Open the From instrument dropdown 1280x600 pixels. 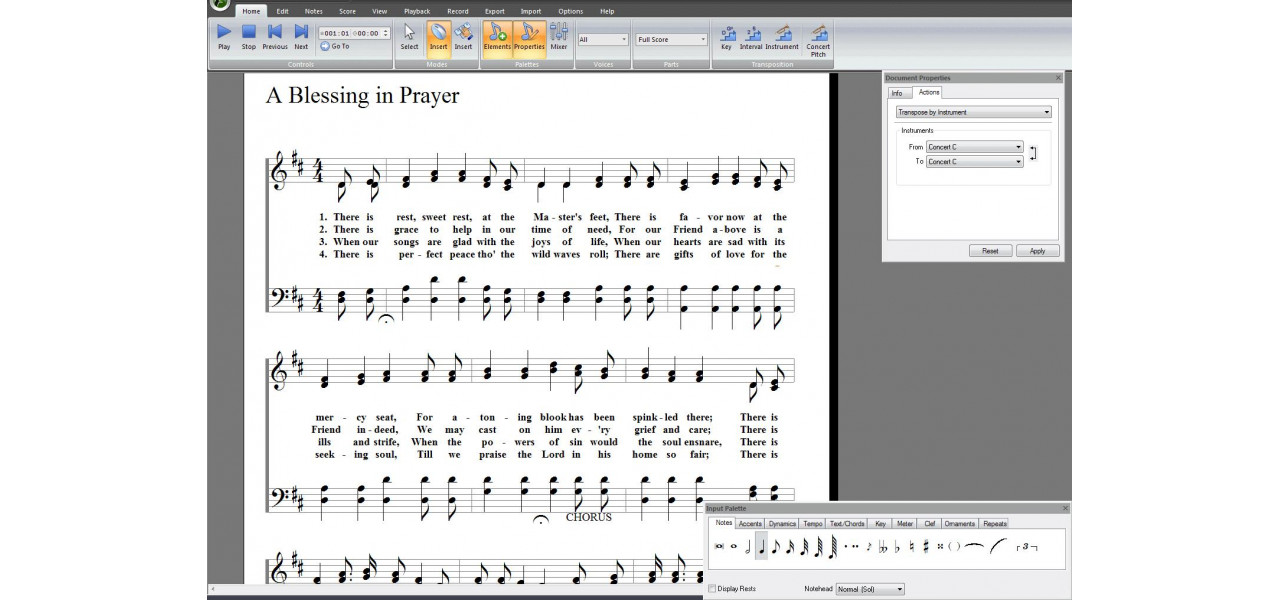tap(975, 147)
